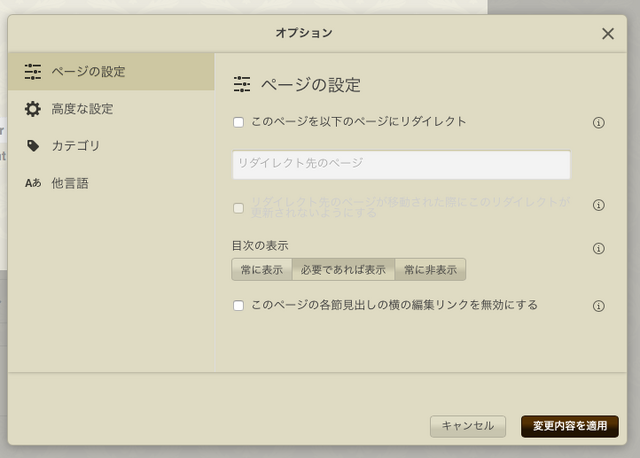
Task: Select 常に非表示 table of contents option
Action: pos(430,269)
